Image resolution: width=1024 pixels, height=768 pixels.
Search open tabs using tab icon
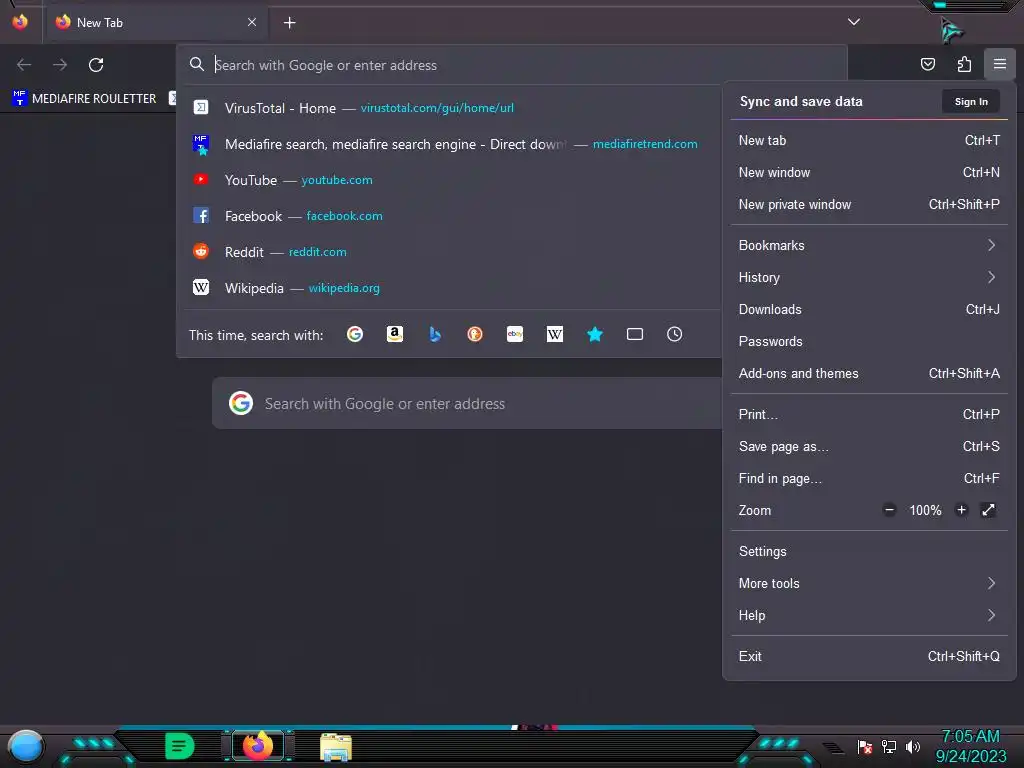635,334
